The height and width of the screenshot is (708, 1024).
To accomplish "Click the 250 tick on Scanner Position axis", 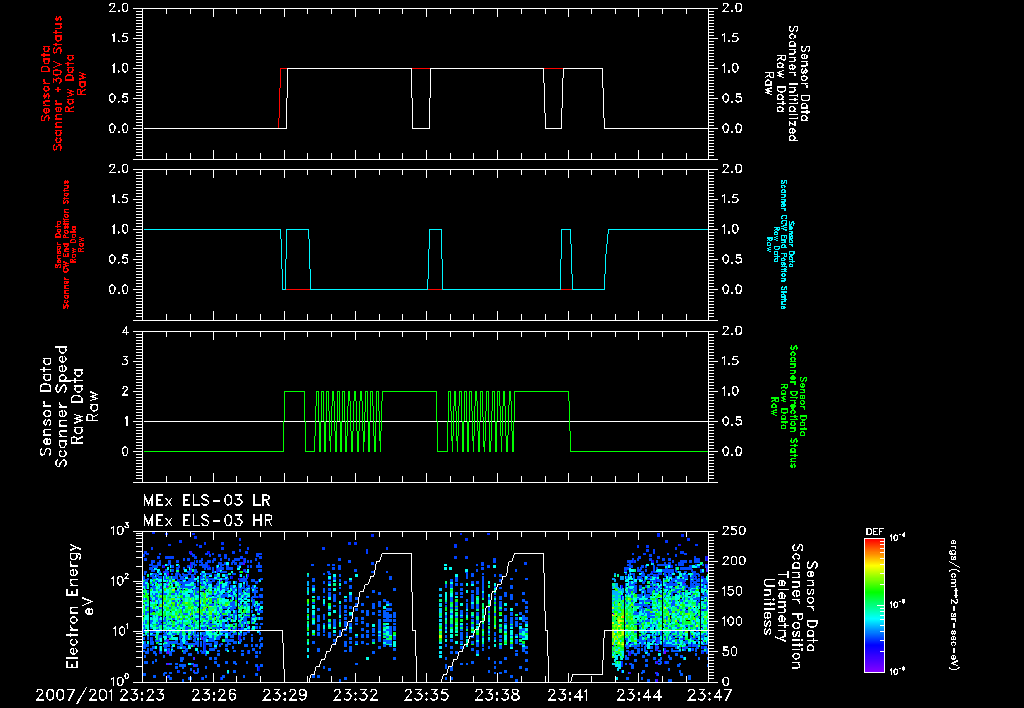I will tap(730, 531).
